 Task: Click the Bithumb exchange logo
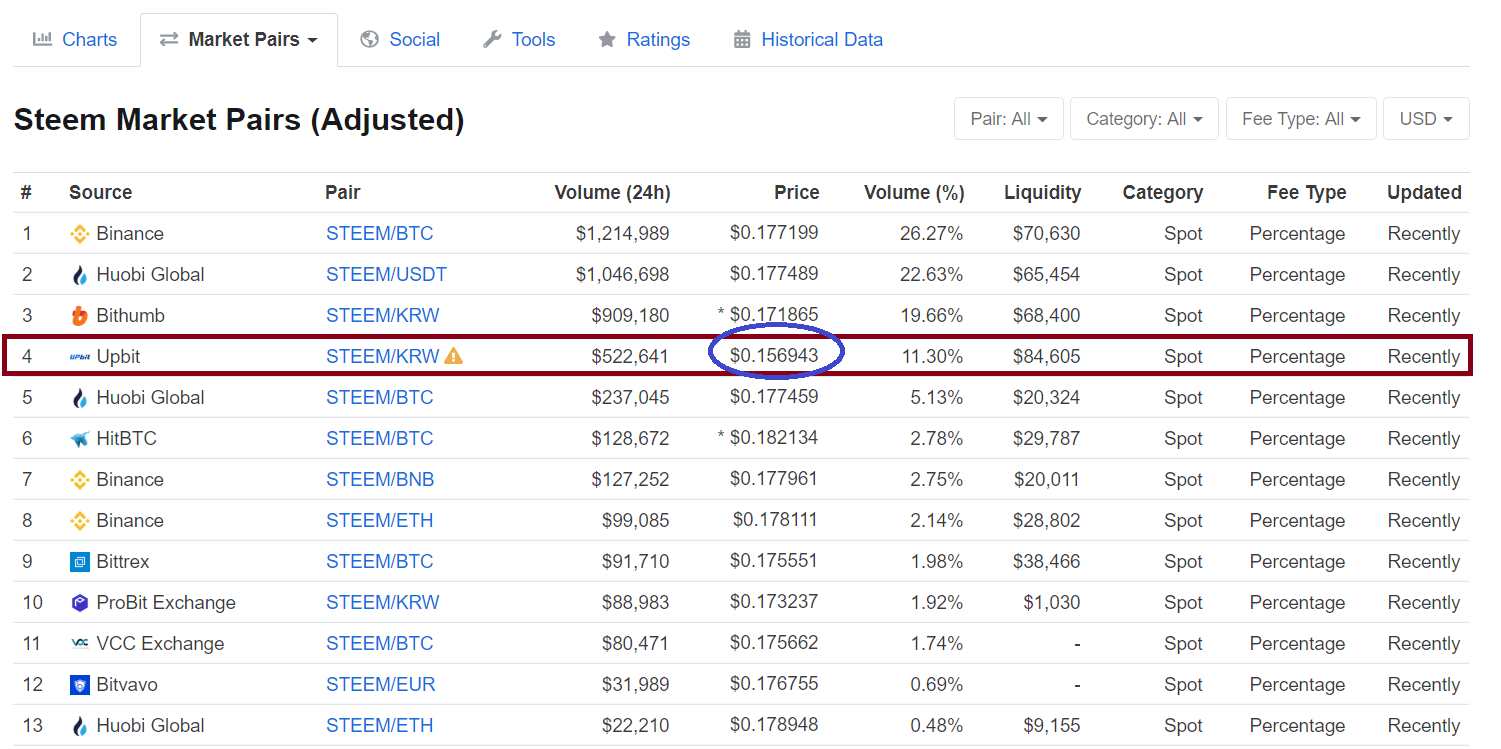click(80, 316)
